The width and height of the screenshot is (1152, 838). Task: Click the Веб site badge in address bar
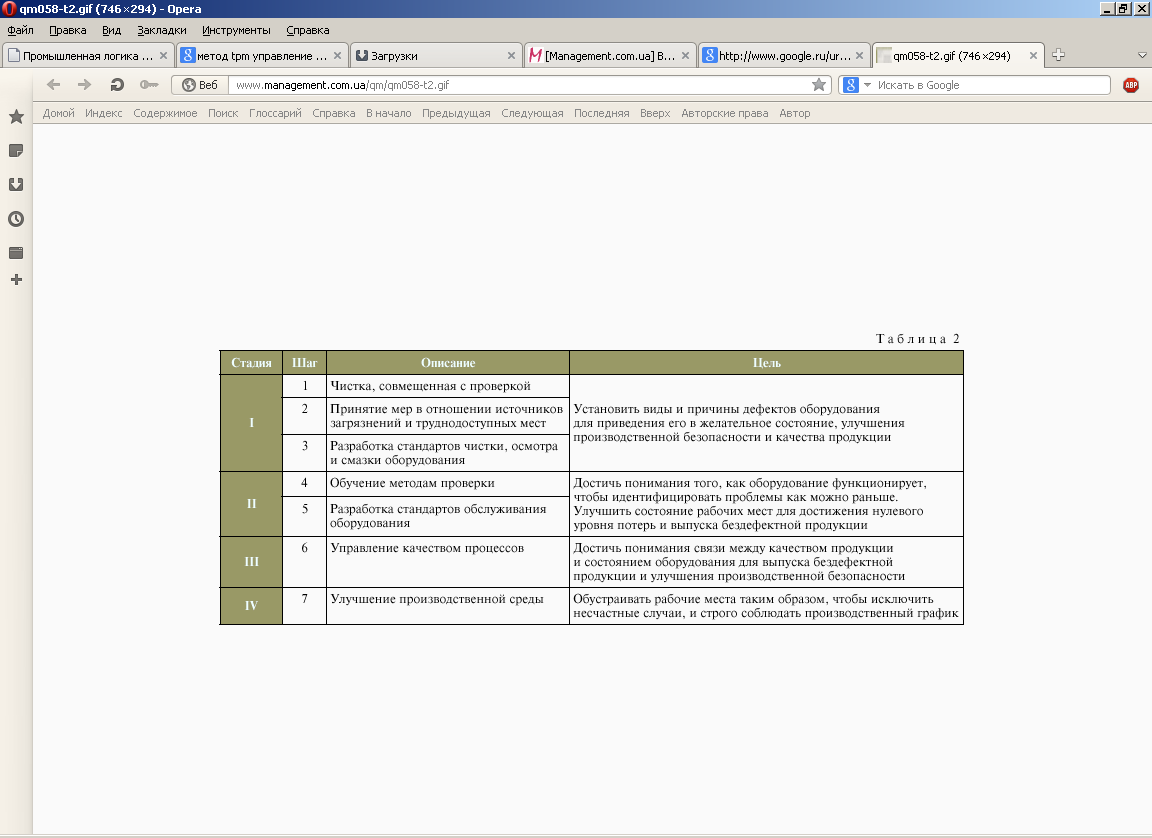(200, 85)
